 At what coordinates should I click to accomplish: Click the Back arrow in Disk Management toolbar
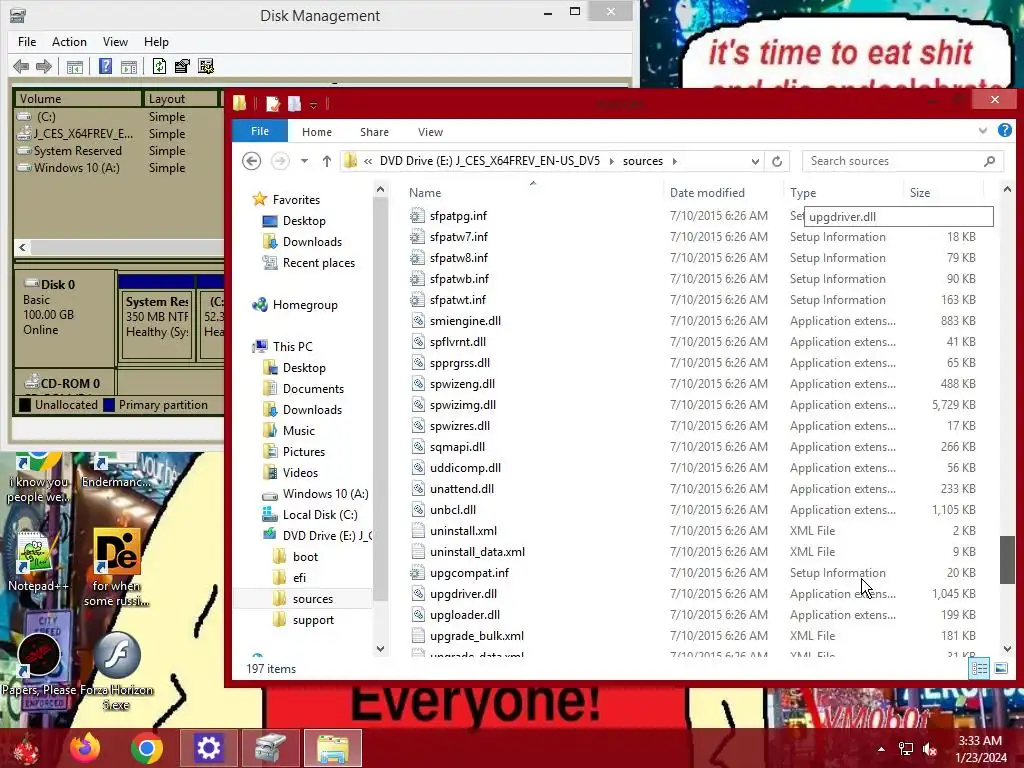click(21, 66)
